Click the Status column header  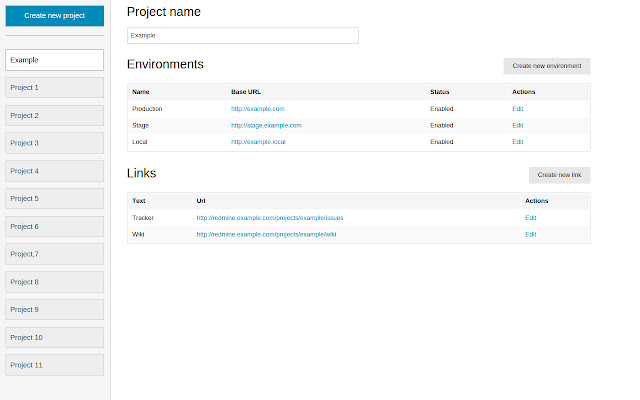click(440, 92)
